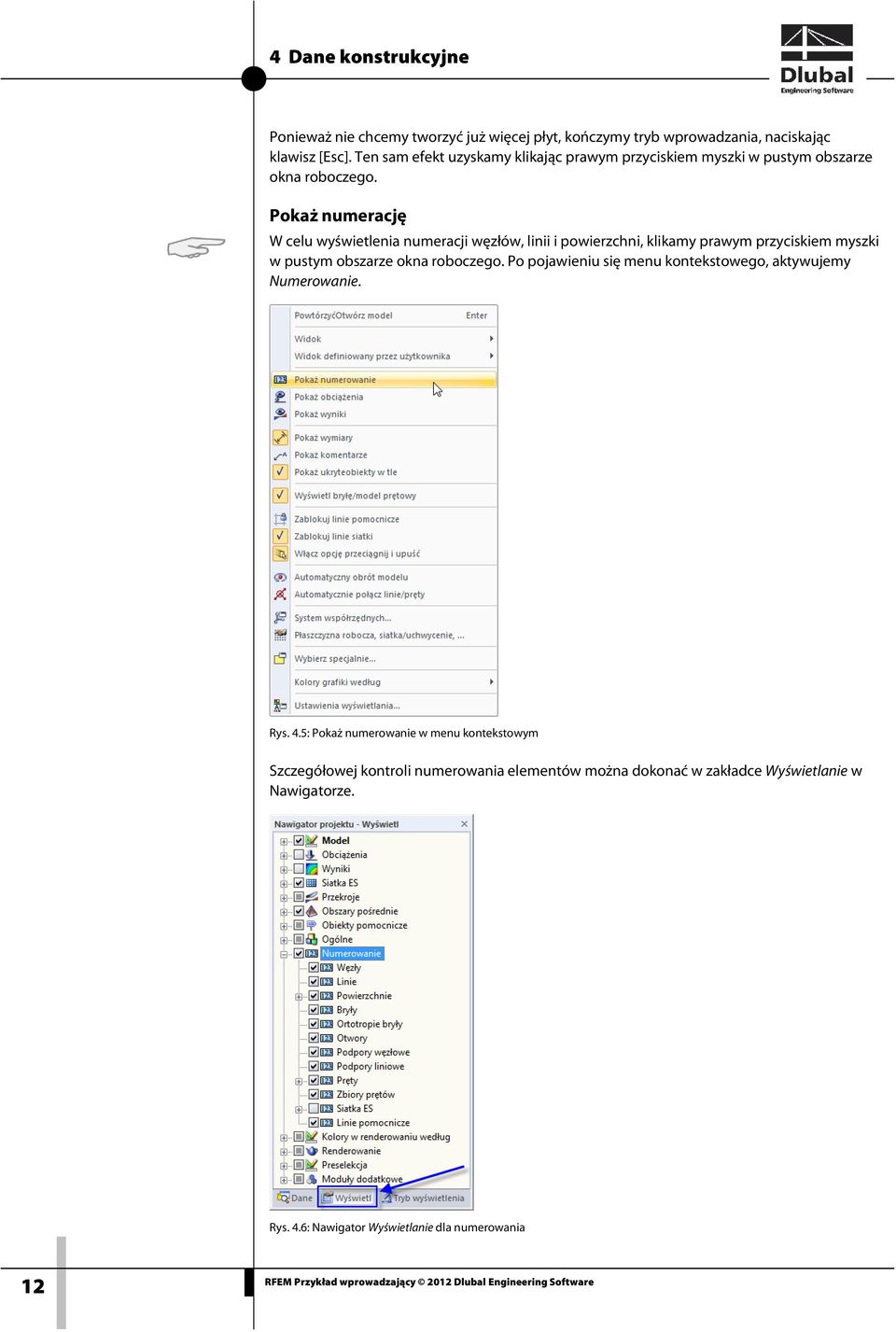
Task: Click the Pokaż obciążenia icon
Action: coord(280,397)
